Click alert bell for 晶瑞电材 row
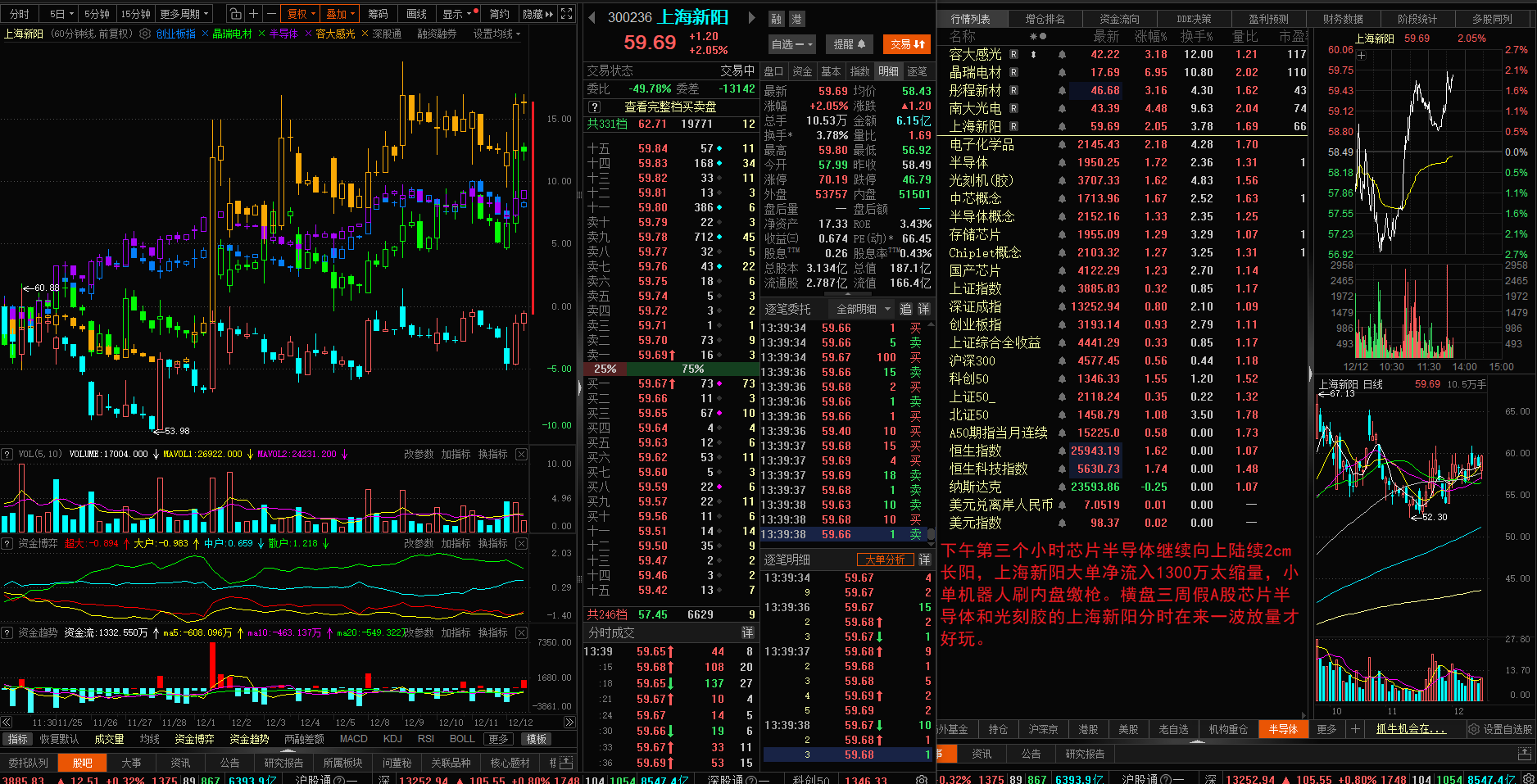1537x784 pixels. click(x=1062, y=72)
